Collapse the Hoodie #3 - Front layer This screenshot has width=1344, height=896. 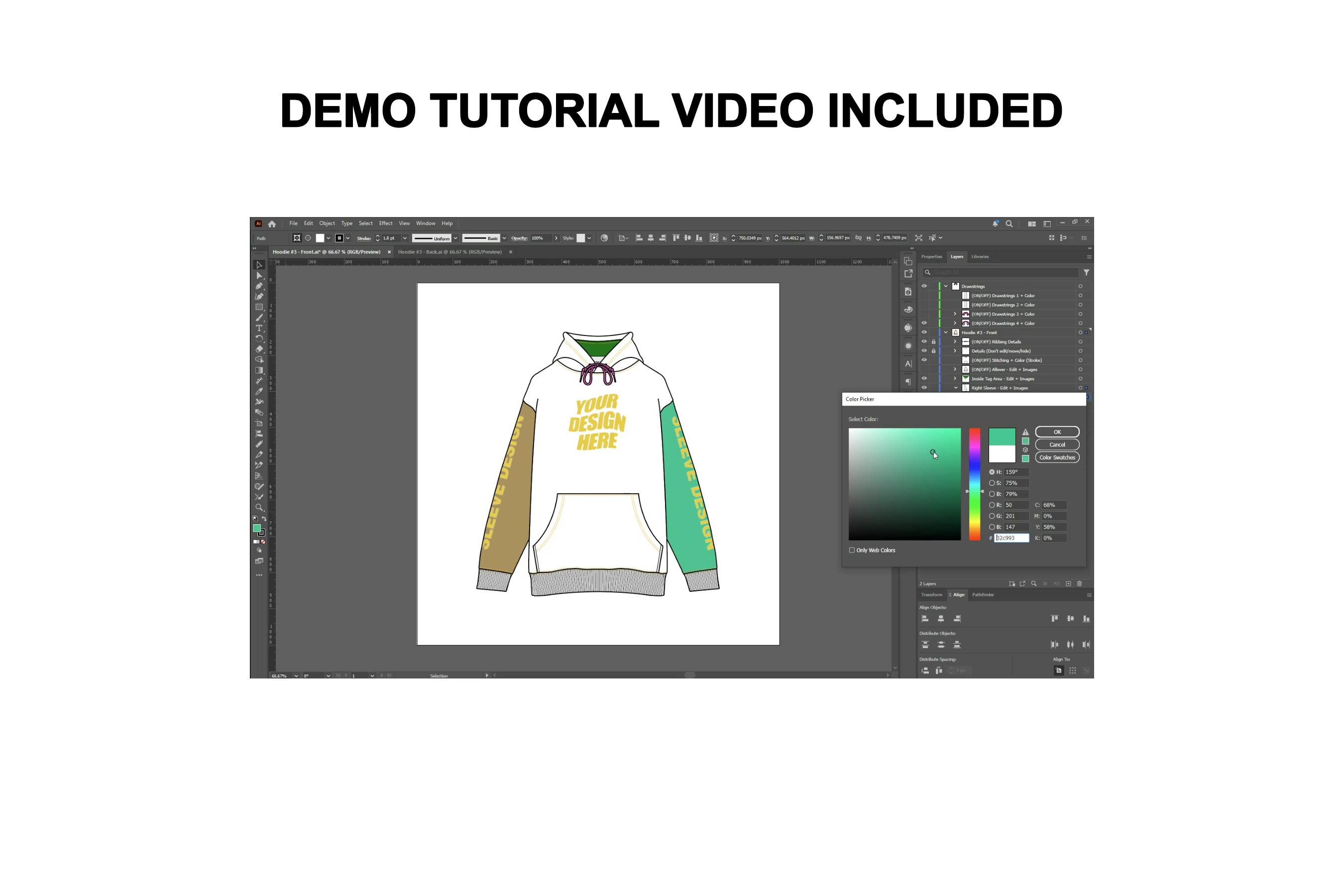point(946,333)
